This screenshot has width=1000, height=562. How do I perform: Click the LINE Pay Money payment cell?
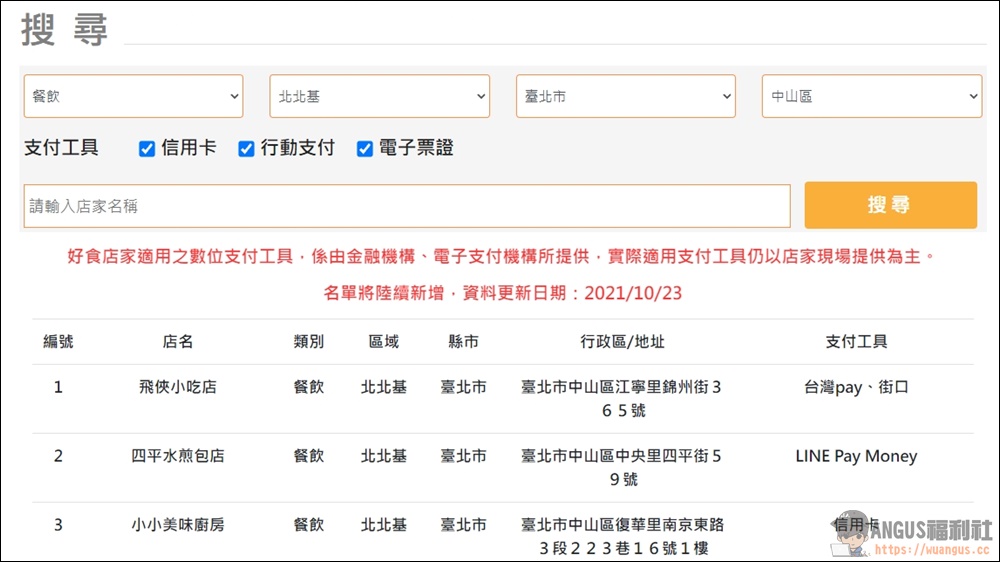[856, 456]
